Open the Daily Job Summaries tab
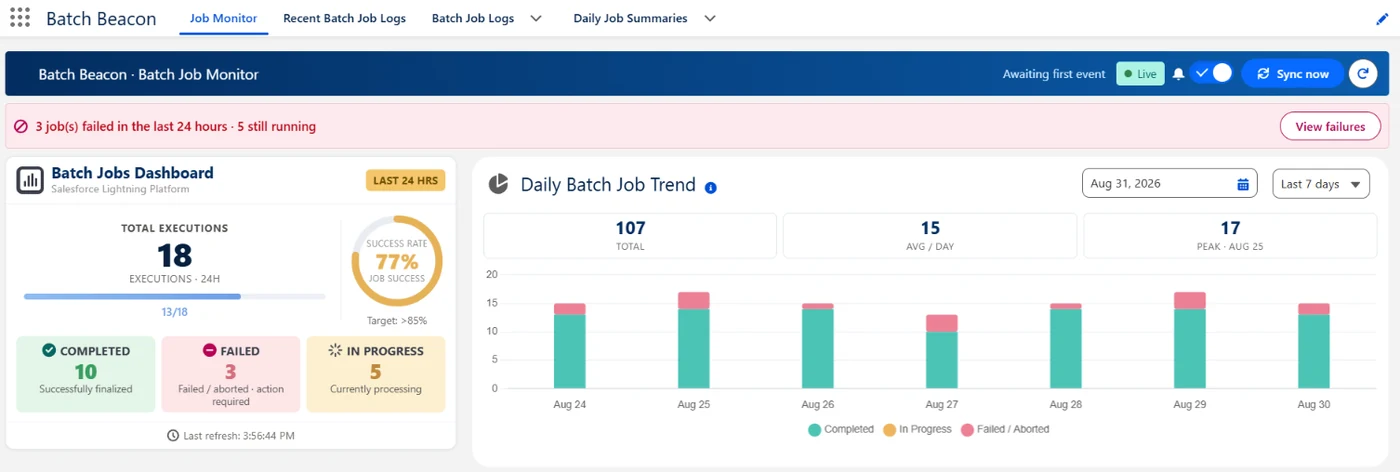The image size is (1400, 472). click(630, 18)
